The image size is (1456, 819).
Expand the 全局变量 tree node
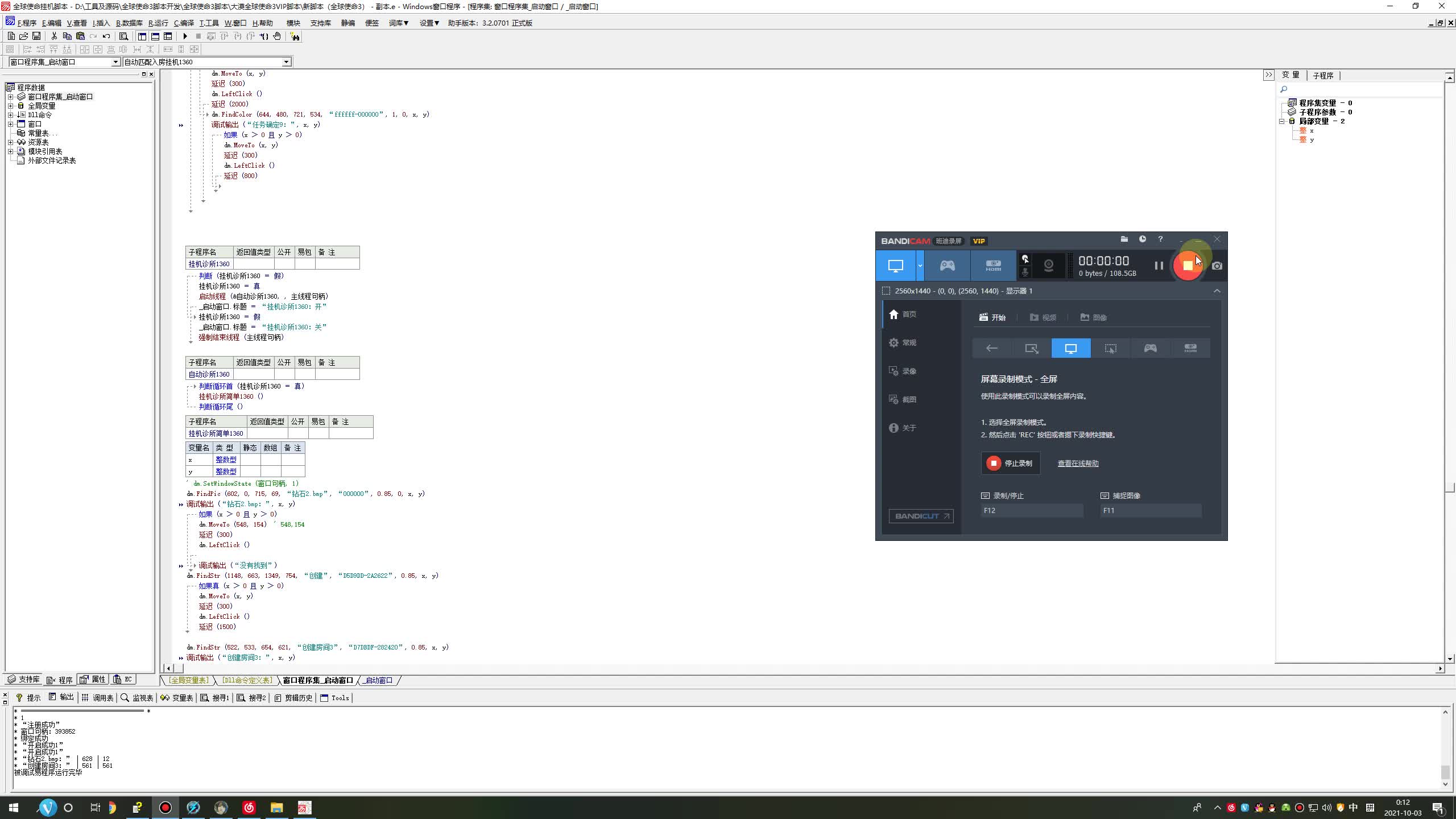(x=11, y=106)
